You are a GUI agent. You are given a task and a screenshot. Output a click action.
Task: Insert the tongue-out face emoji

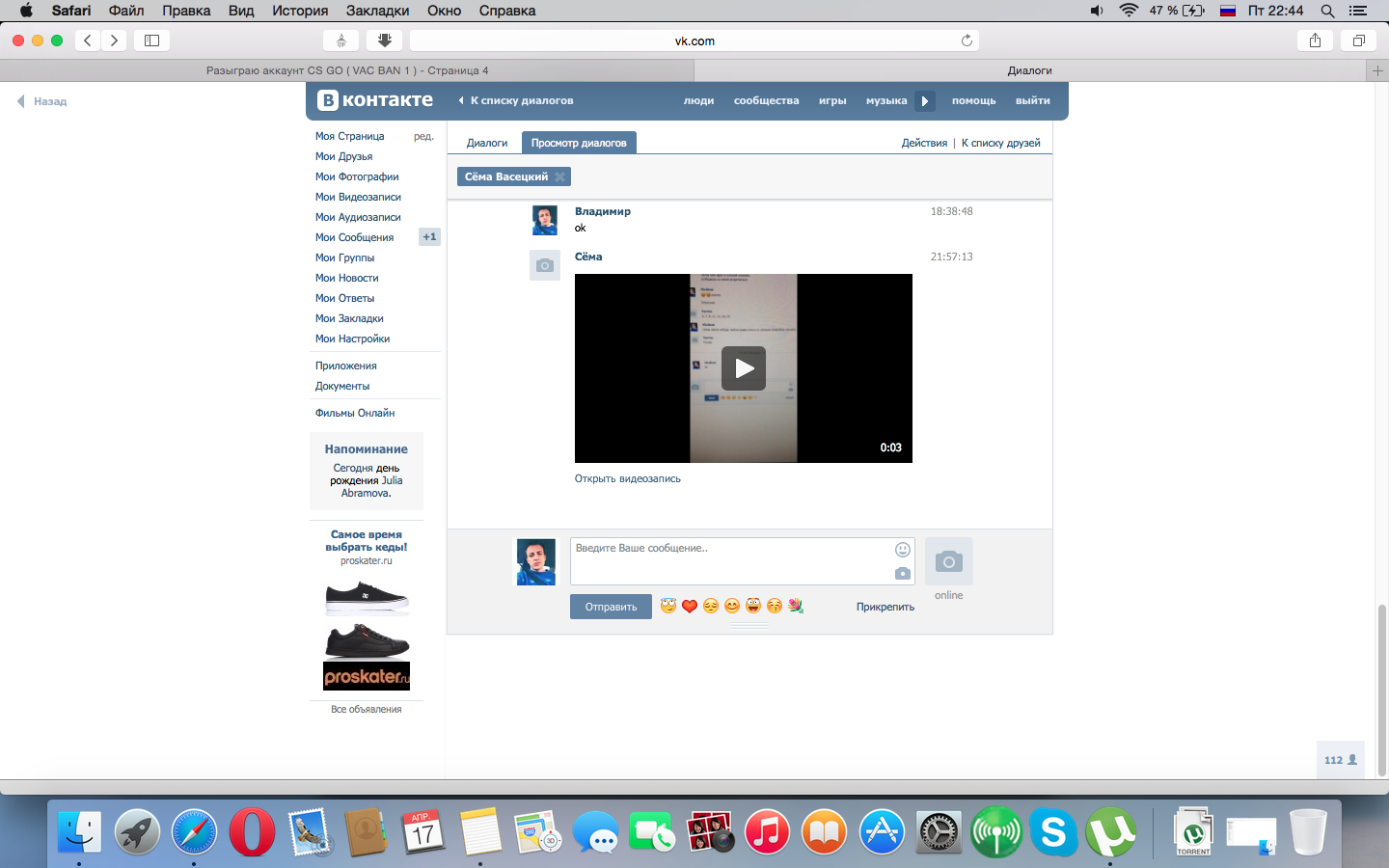tap(753, 606)
